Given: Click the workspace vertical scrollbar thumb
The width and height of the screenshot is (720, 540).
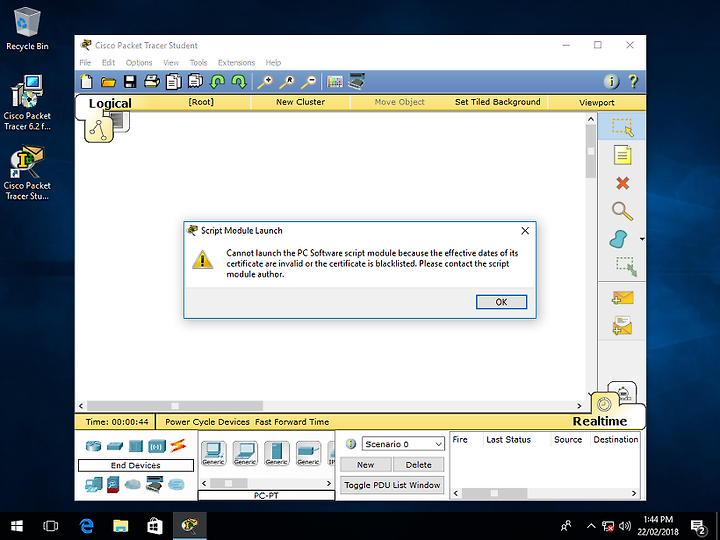Looking at the screenshot, I should point(591,151).
